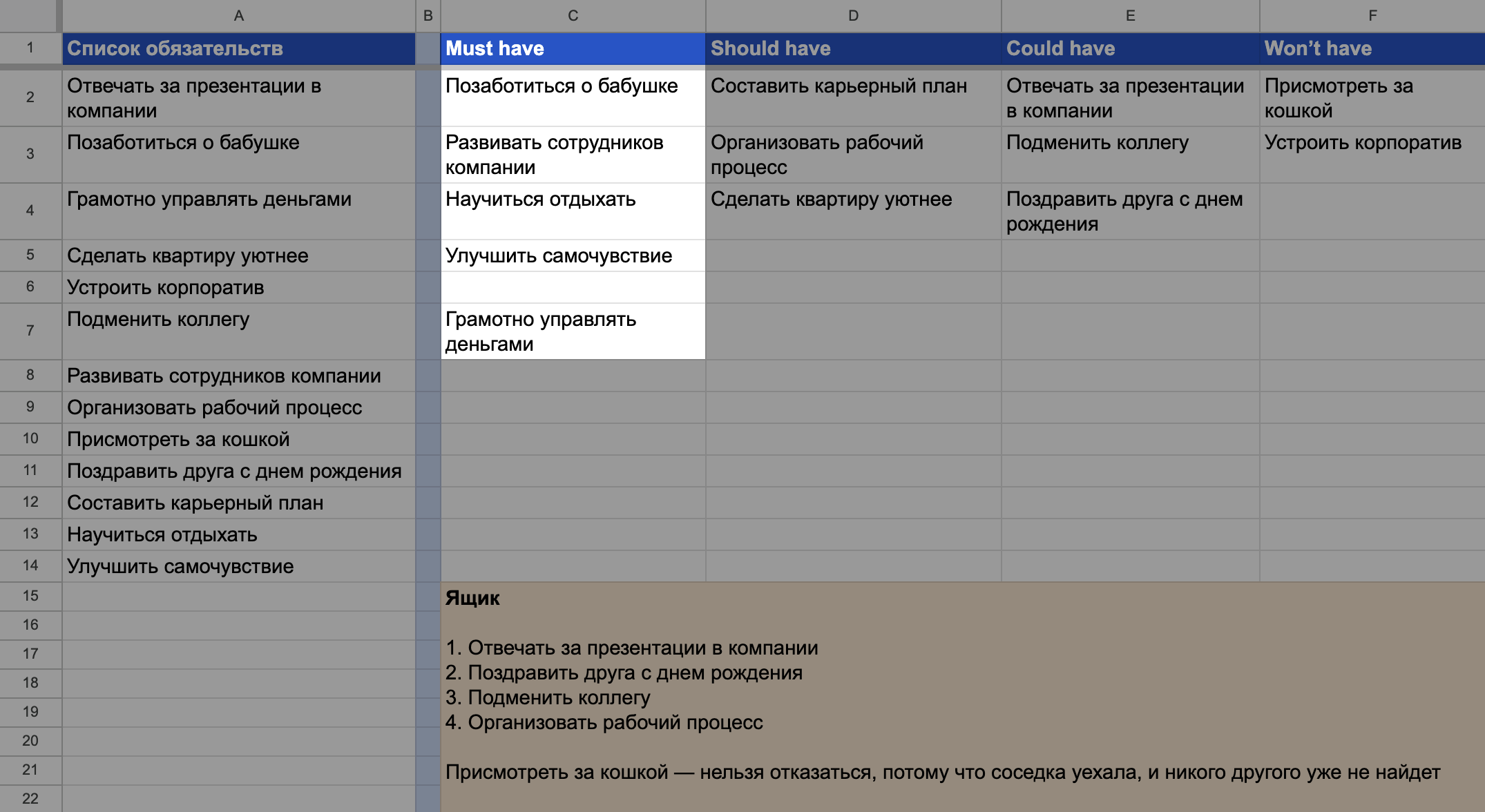Select row 7 header number
The width and height of the screenshot is (1485, 812).
point(30,331)
